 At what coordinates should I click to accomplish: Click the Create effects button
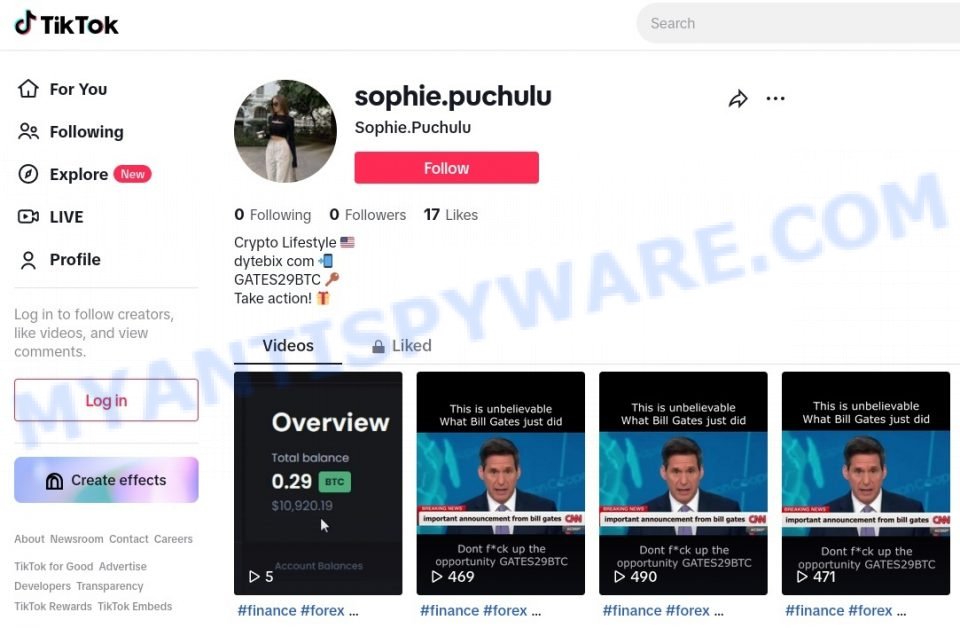(x=106, y=480)
